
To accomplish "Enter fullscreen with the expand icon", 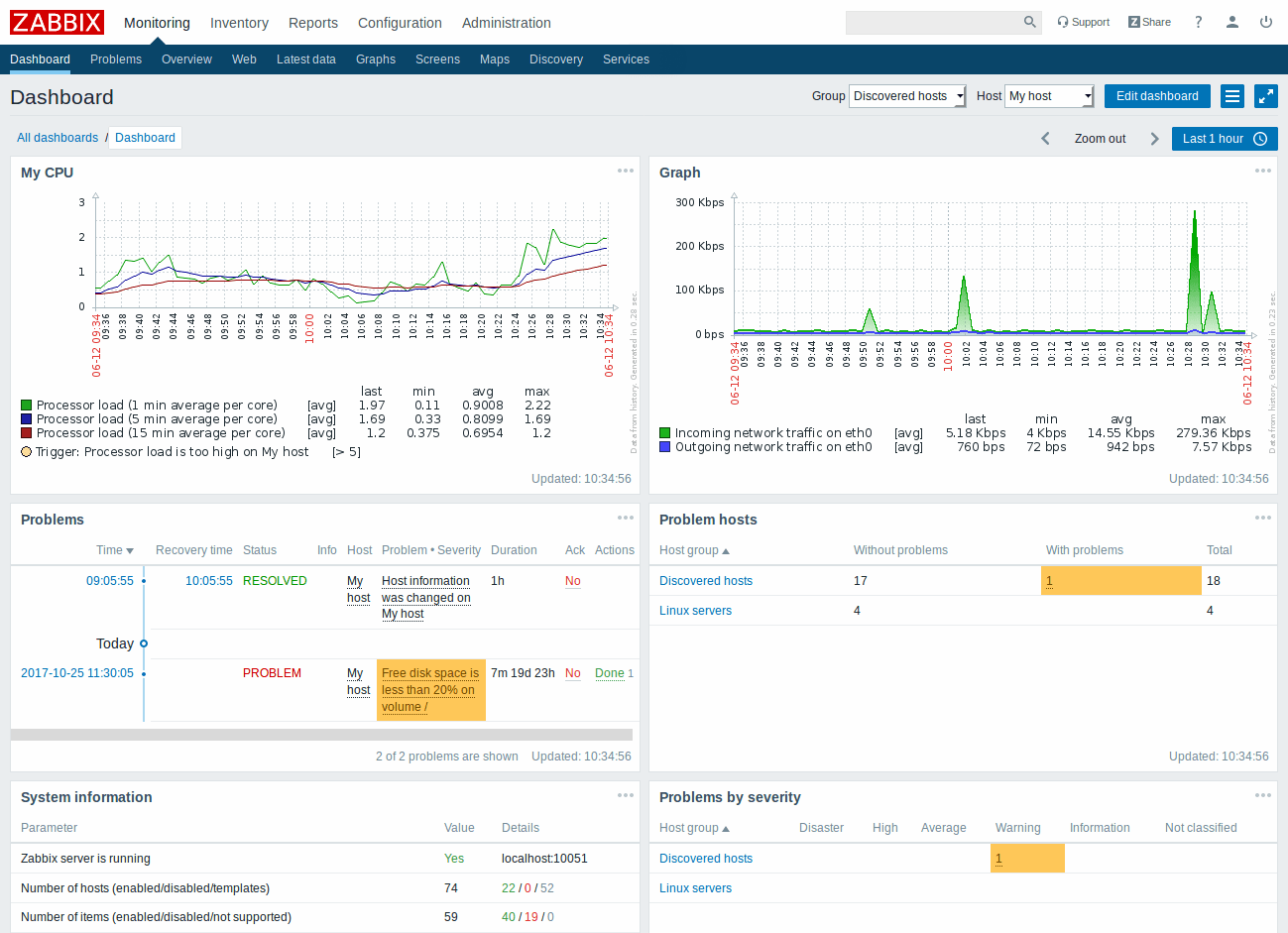I will 1265,96.
